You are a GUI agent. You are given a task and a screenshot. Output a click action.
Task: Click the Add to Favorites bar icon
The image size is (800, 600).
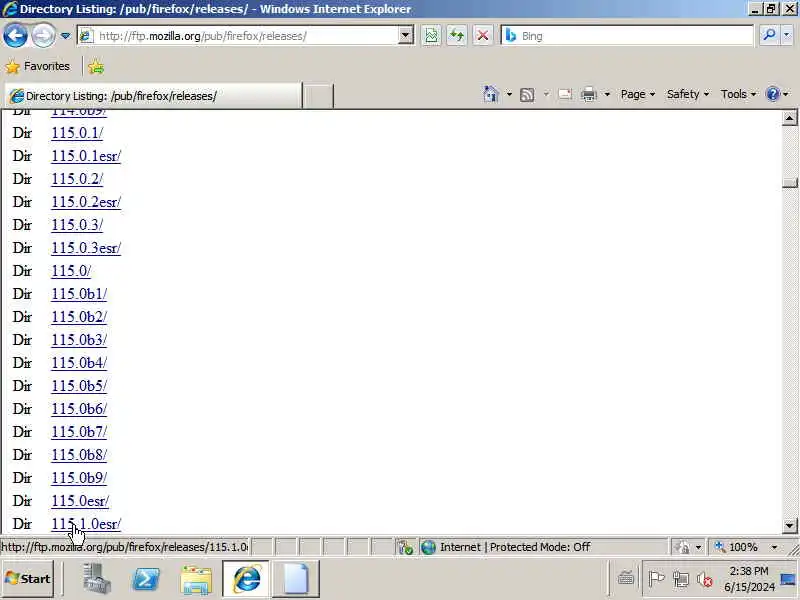pos(95,67)
